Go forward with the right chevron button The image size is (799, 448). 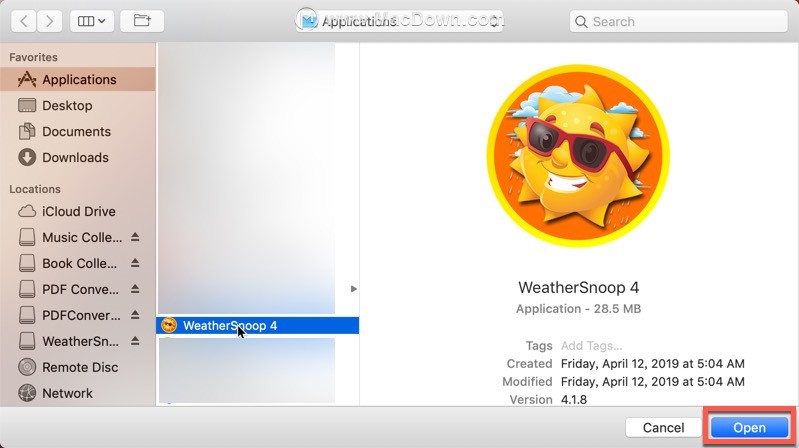[x=49, y=21]
